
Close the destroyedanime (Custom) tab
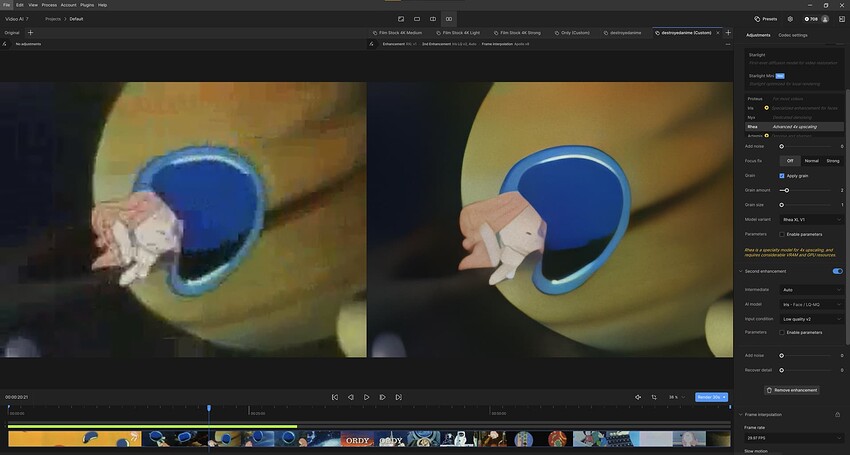point(718,33)
